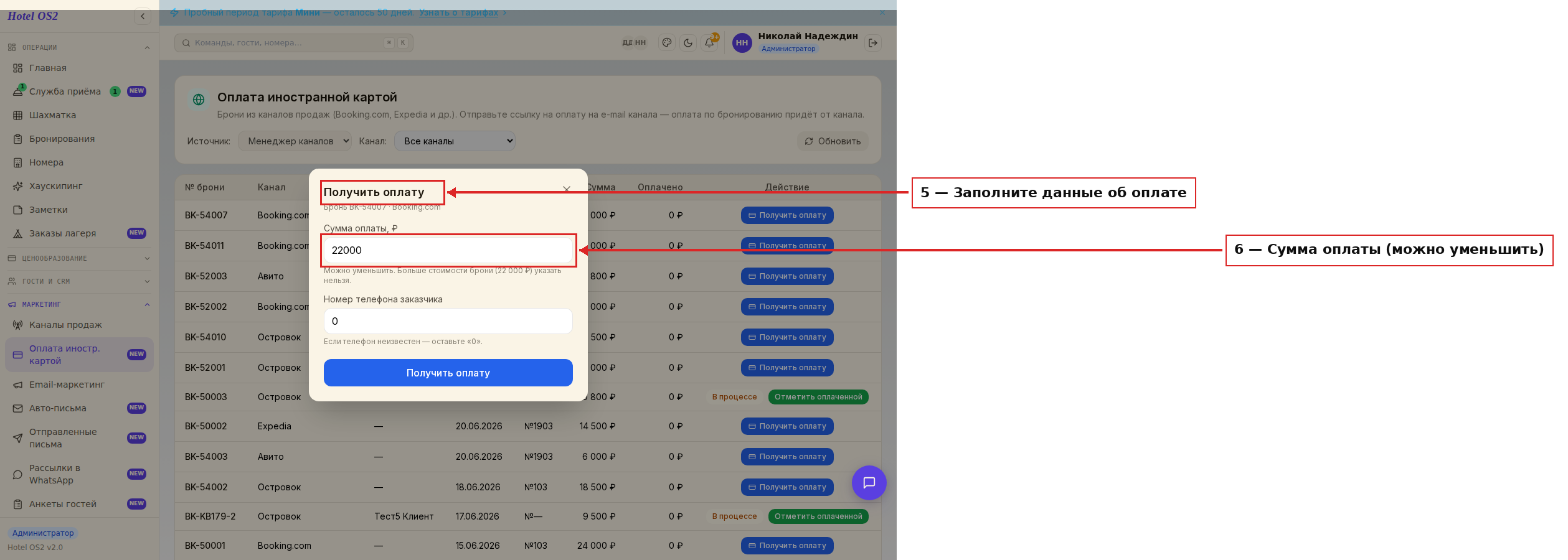Image resolution: width=1568 pixels, height=560 pixels.
Task: Expand the Ценообразование sidebar section
Action: [x=79, y=258]
